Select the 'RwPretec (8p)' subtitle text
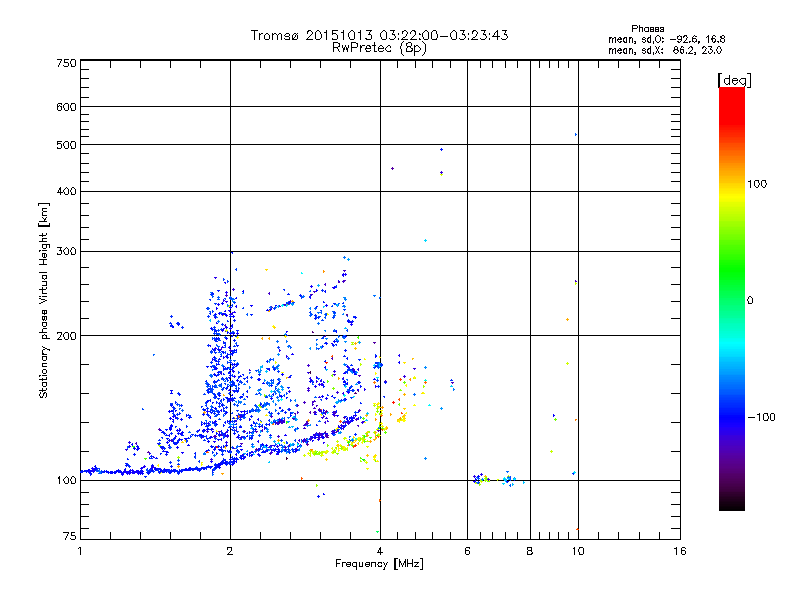Screen dimensions: 800x600 [379, 48]
